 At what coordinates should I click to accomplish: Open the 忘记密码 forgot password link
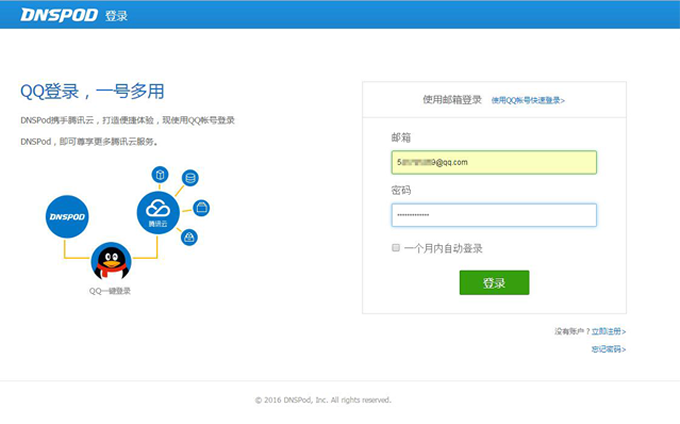[607, 349]
